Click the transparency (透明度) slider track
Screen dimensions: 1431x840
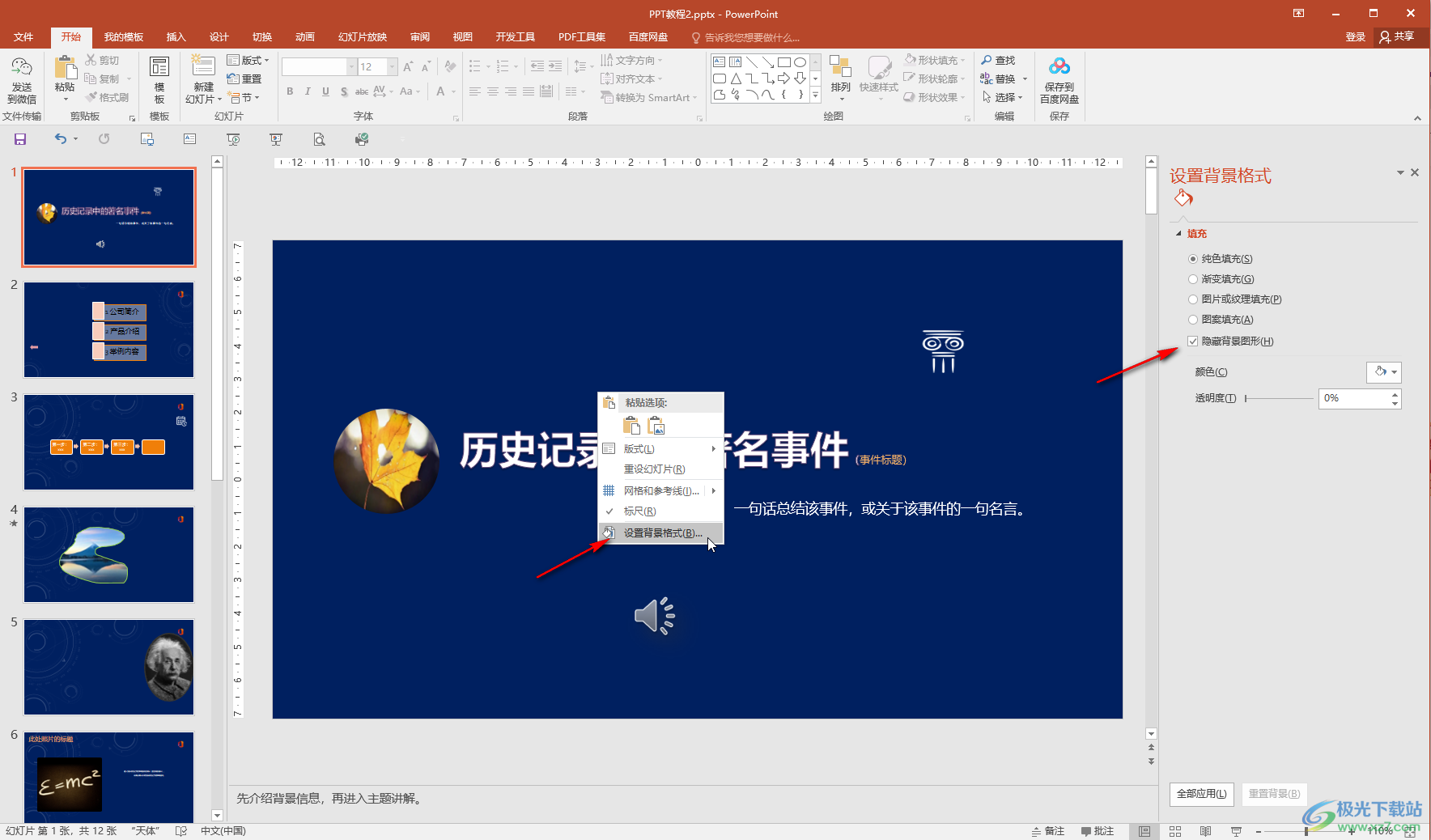point(1279,398)
